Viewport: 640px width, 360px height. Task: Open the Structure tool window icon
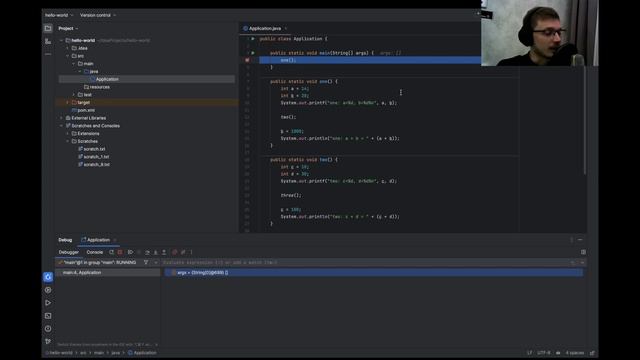[48, 41]
